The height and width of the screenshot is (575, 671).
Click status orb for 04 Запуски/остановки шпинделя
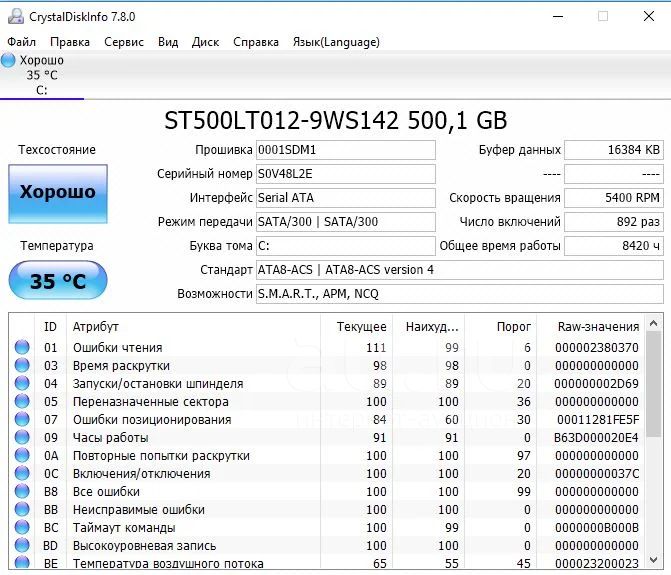[22, 383]
